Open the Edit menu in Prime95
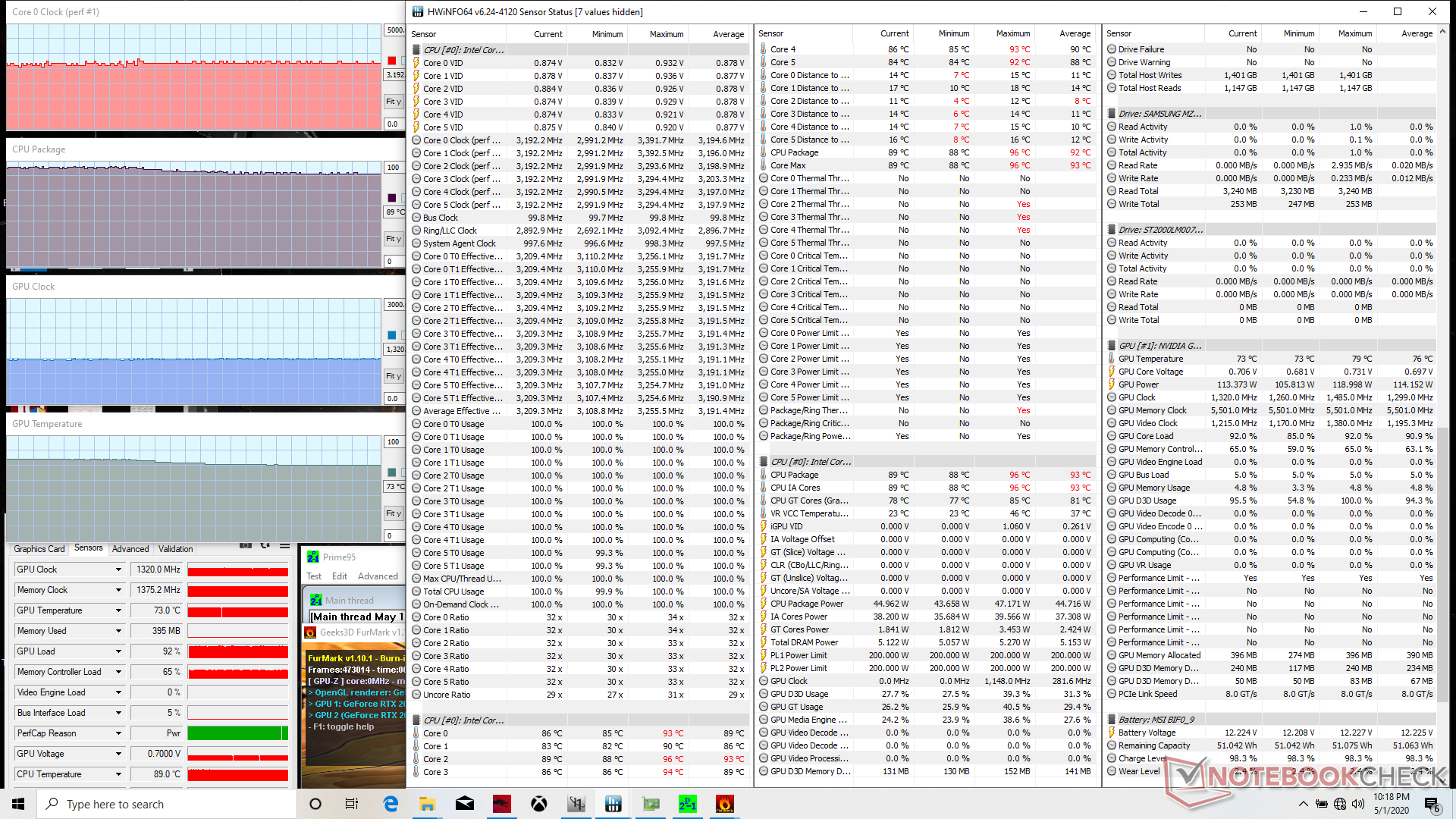The height and width of the screenshot is (819, 1456). 340,576
